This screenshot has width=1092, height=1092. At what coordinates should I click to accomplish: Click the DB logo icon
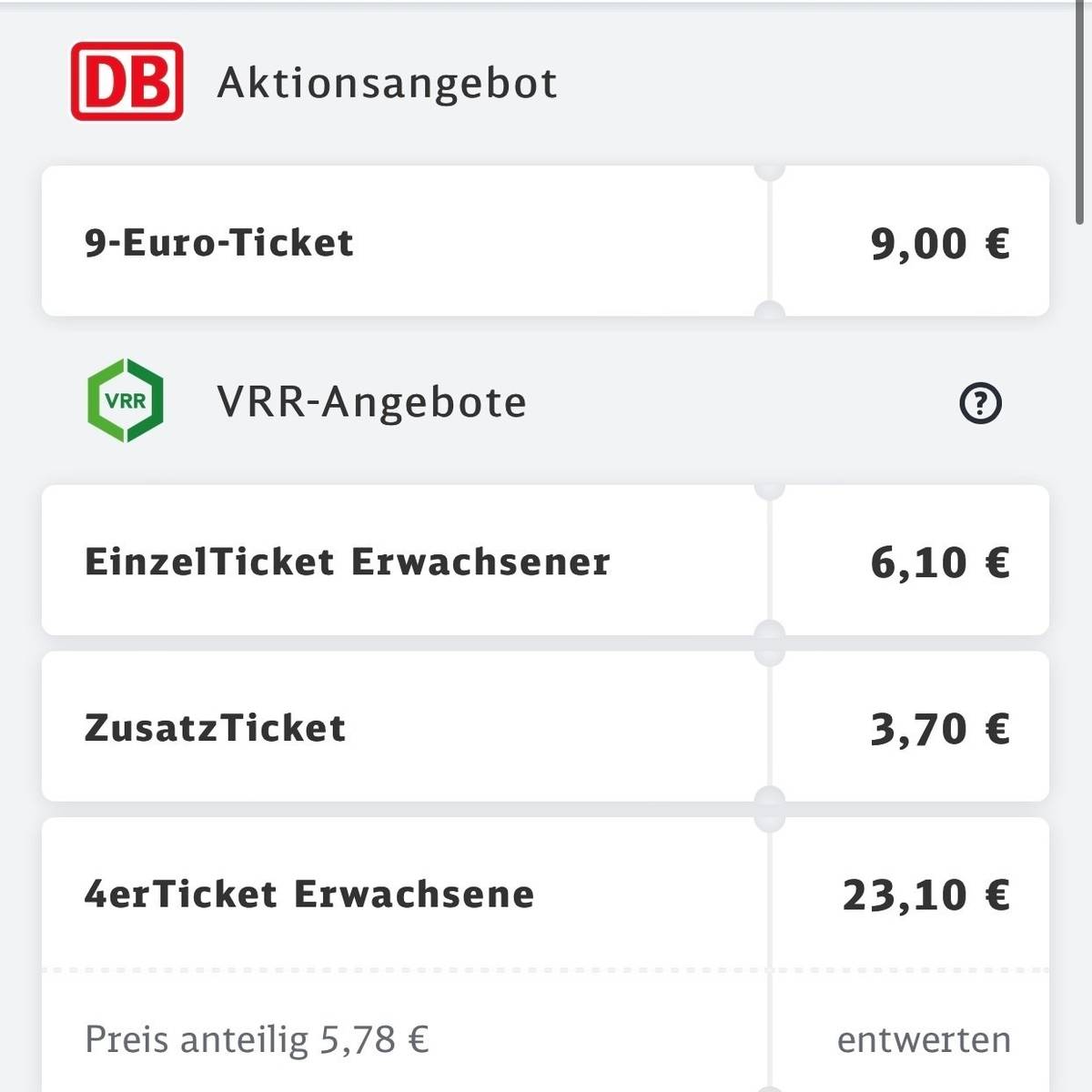tap(127, 83)
